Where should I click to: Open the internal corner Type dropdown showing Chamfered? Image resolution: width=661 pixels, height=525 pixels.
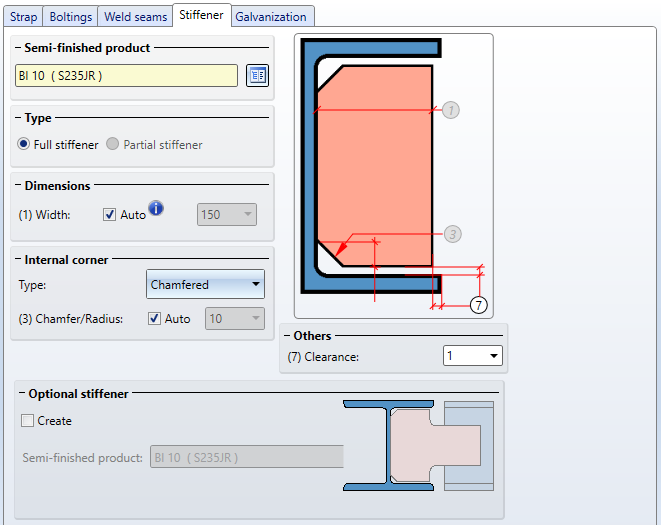[x=205, y=284]
